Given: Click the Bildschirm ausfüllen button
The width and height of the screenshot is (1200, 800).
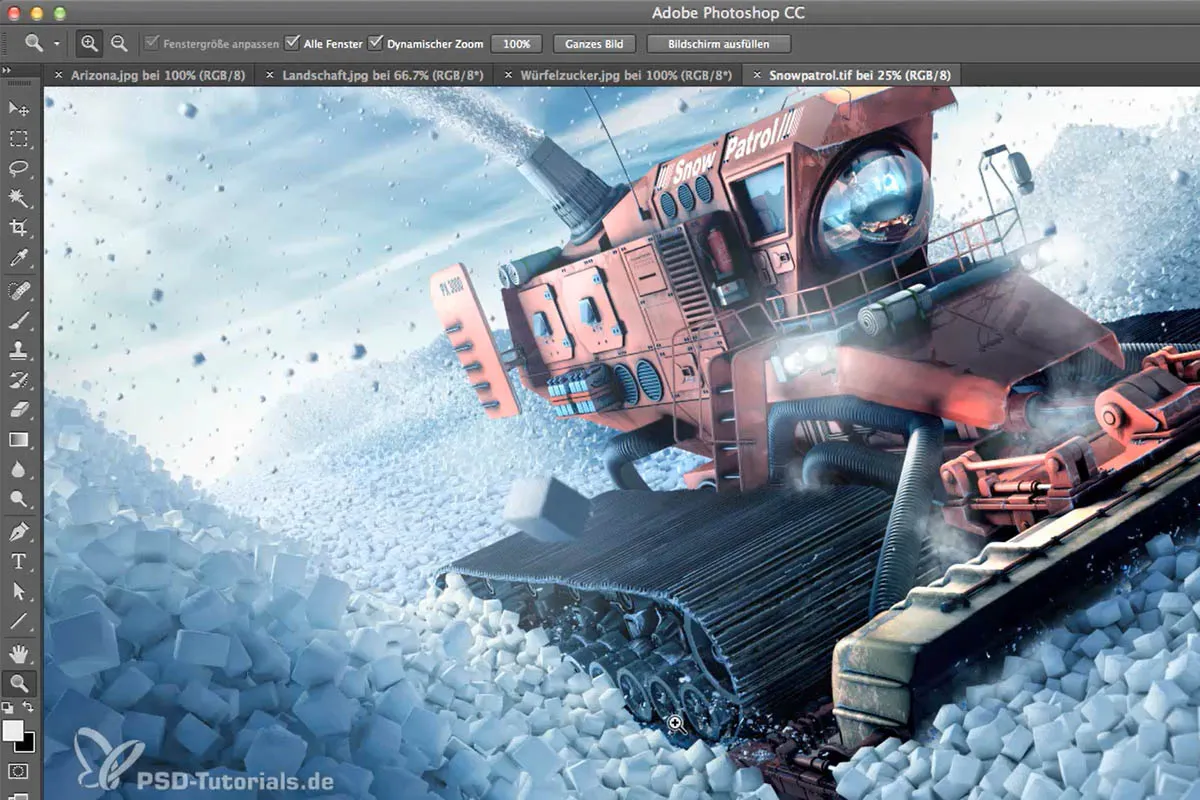Looking at the screenshot, I should (x=719, y=44).
